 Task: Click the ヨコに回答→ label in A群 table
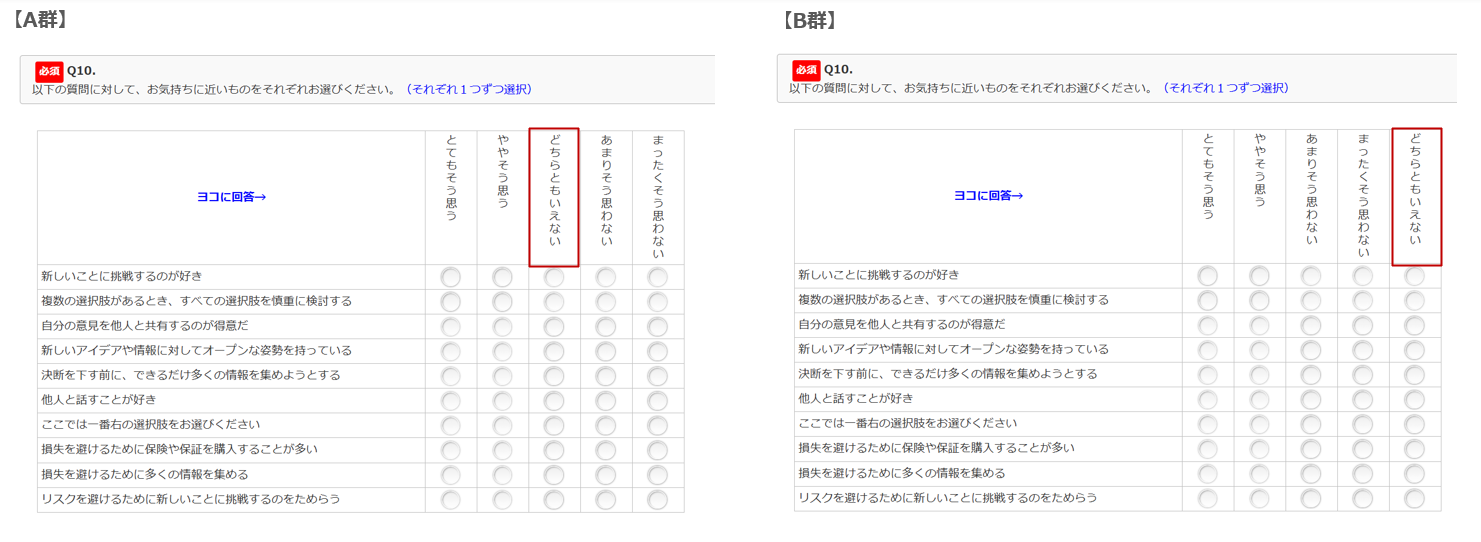pos(231,197)
